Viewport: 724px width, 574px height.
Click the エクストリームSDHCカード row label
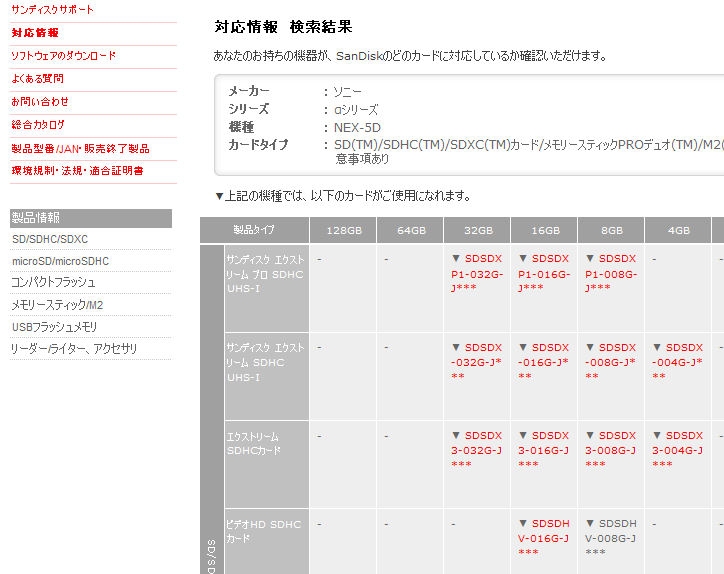coord(254,443)
